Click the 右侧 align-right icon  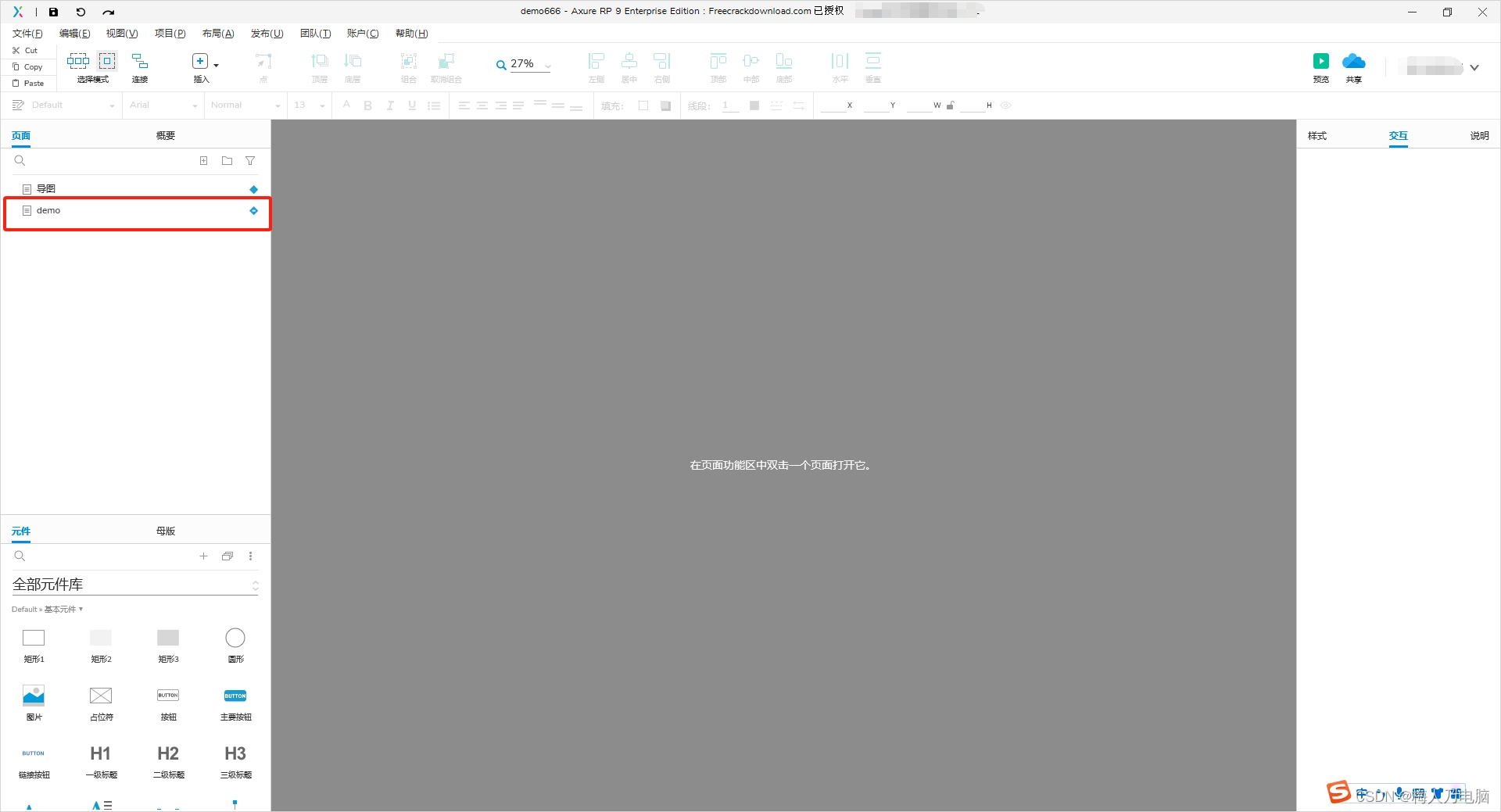[662, 61]
